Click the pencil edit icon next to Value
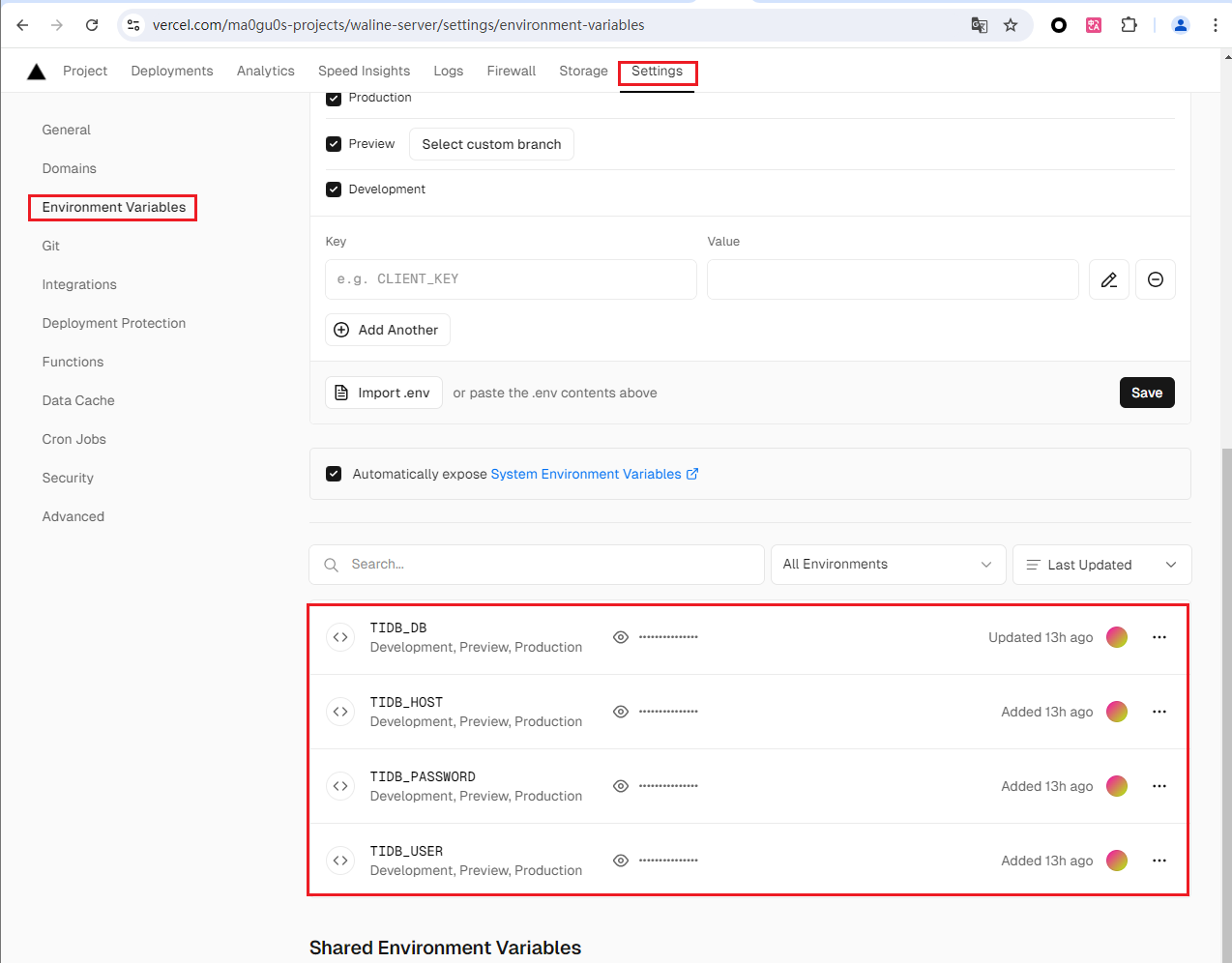This screenshot has width=1232, height=963. [x=1109, y=279]
